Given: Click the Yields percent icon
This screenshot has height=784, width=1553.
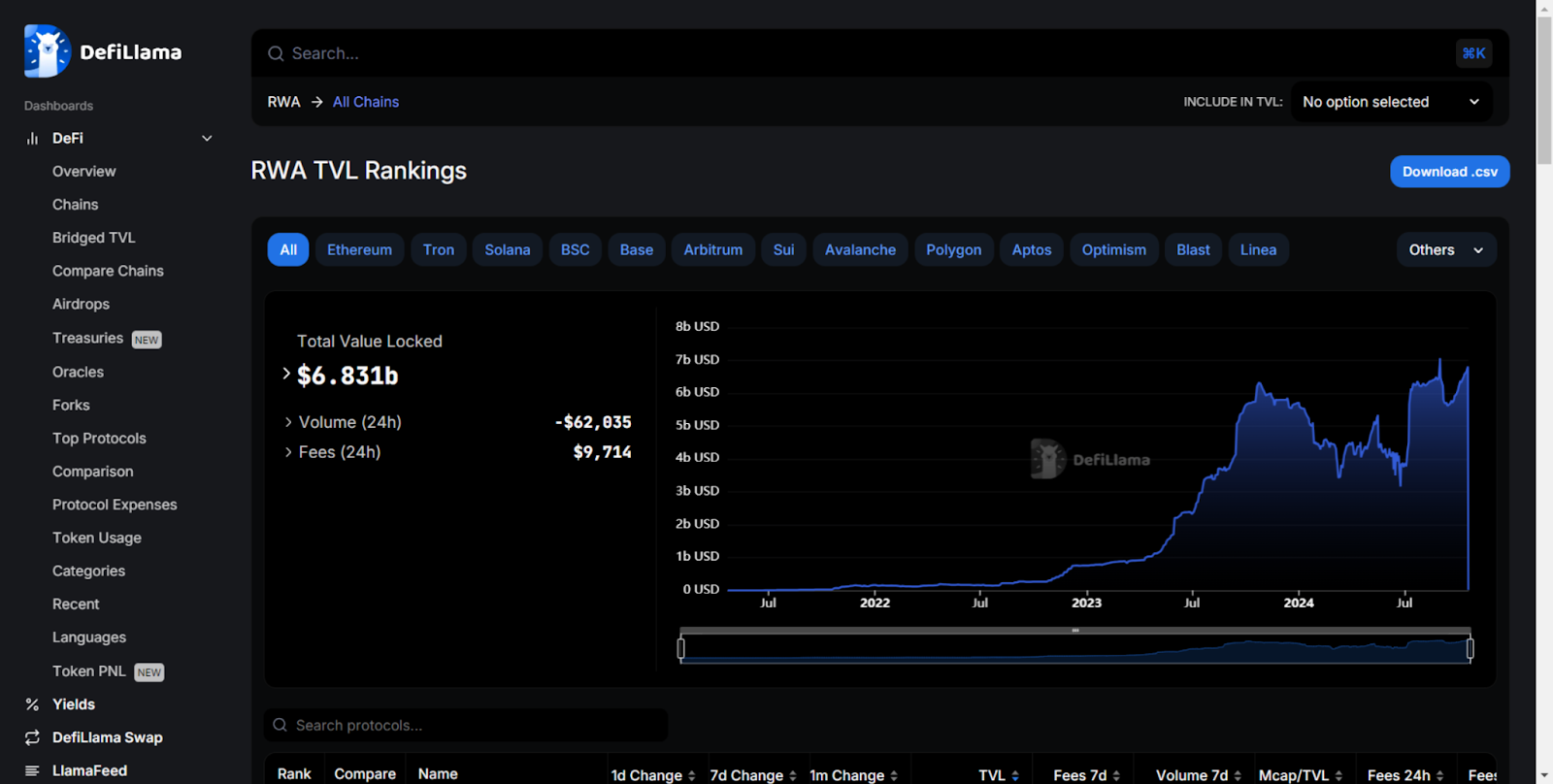Looking at the screenshot, I should tap(32, 704).
